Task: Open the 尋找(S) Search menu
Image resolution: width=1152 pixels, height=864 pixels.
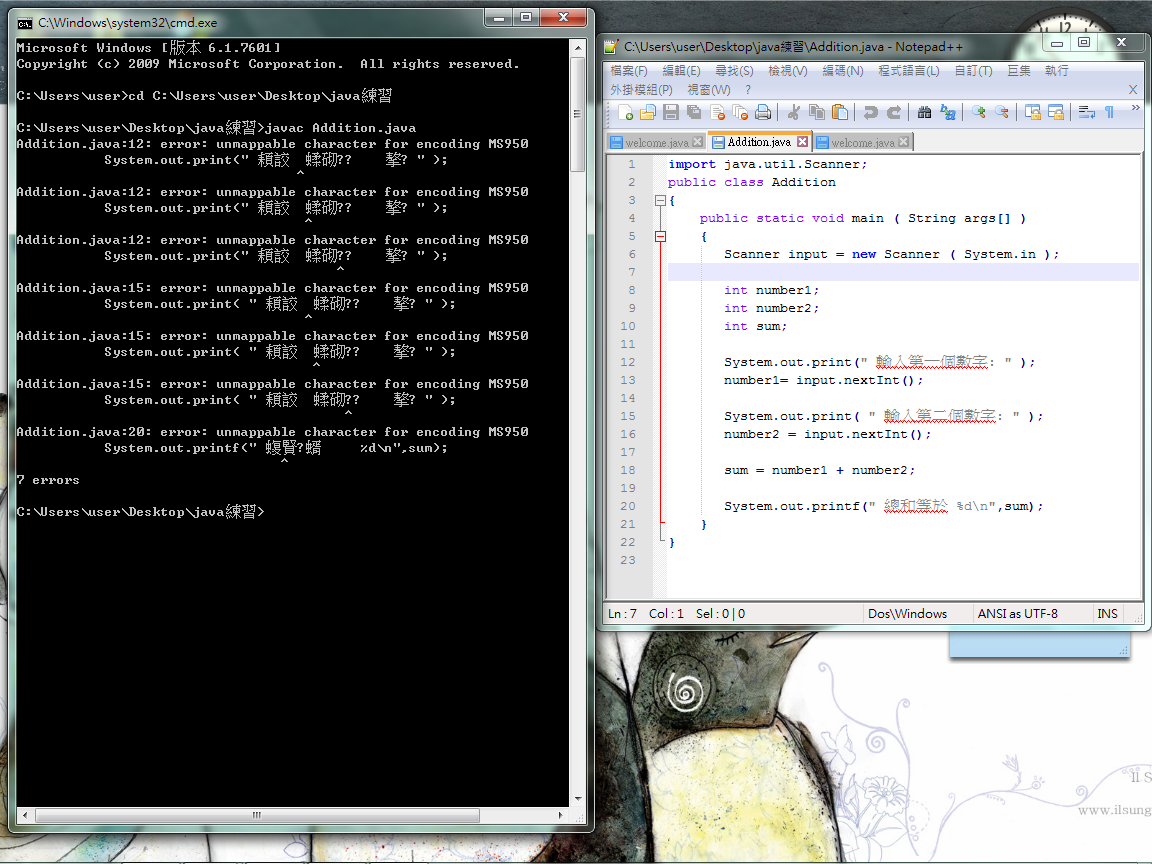Action: 734,71
